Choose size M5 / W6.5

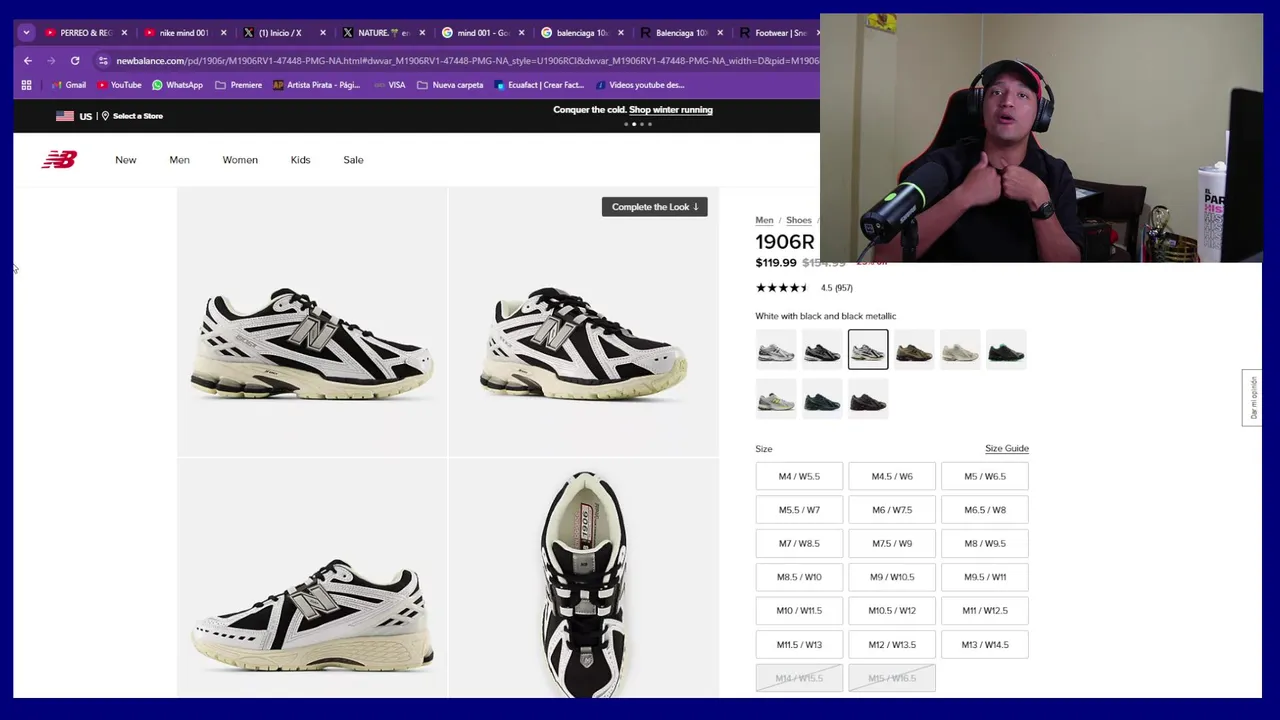[x=985, y=477]
